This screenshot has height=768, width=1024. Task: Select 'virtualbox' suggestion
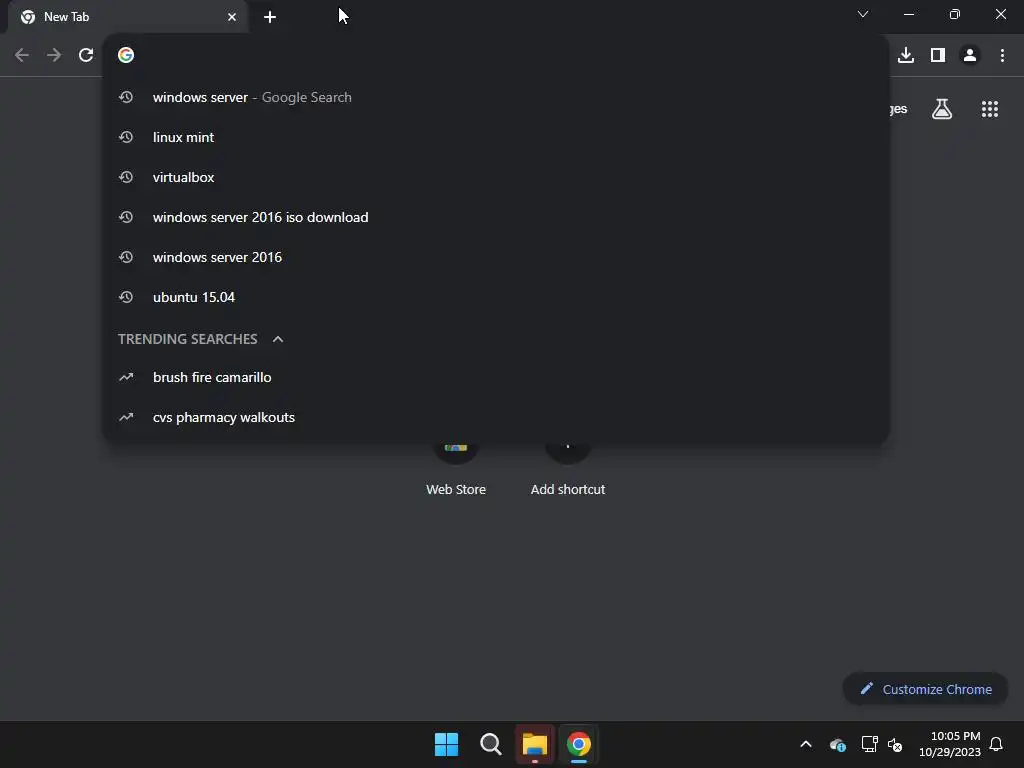(496, 177)
